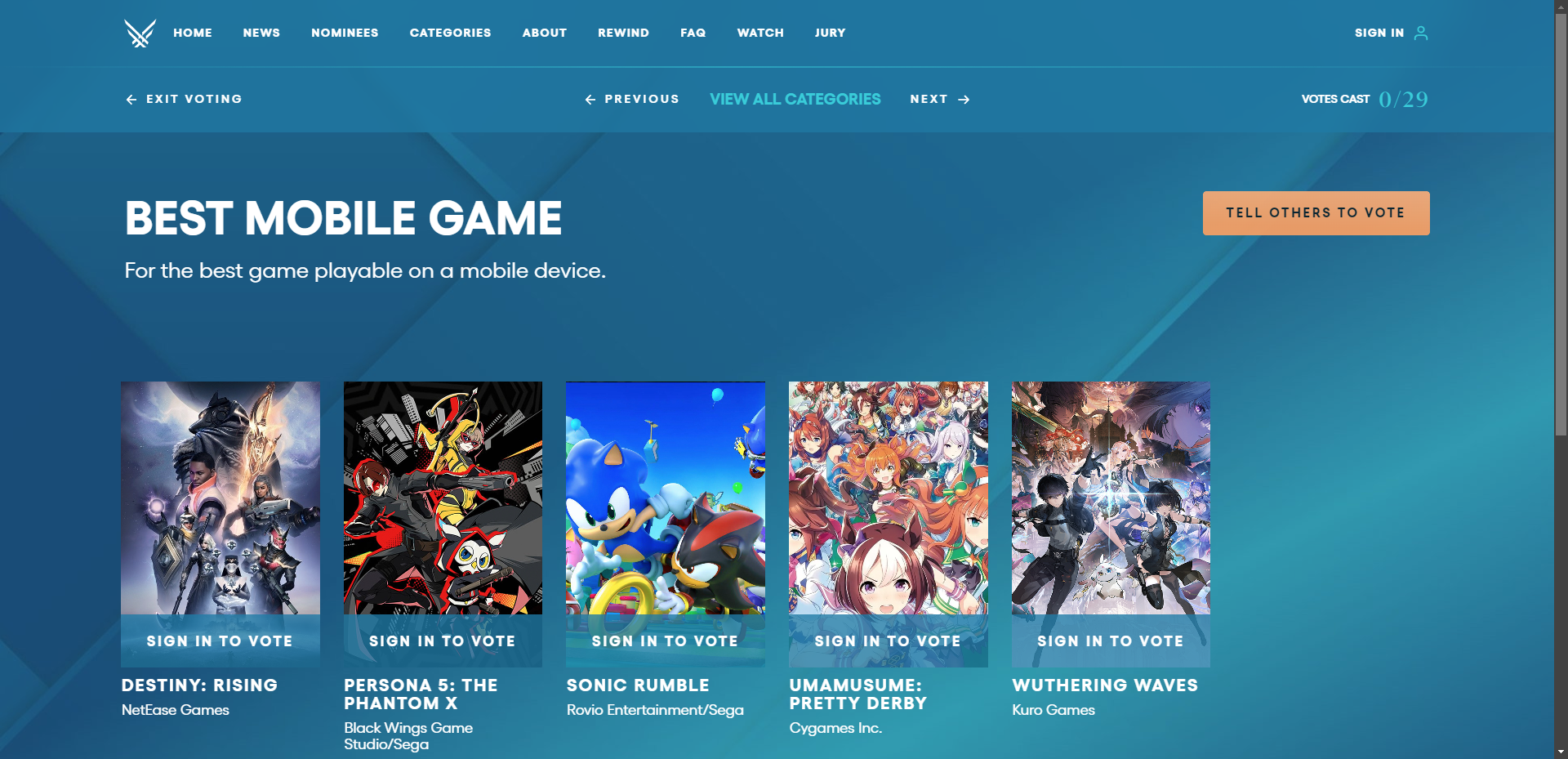
Task: Click Sign In To Vote for Wuthering Waves
Action: click(x=1111, y=641)
